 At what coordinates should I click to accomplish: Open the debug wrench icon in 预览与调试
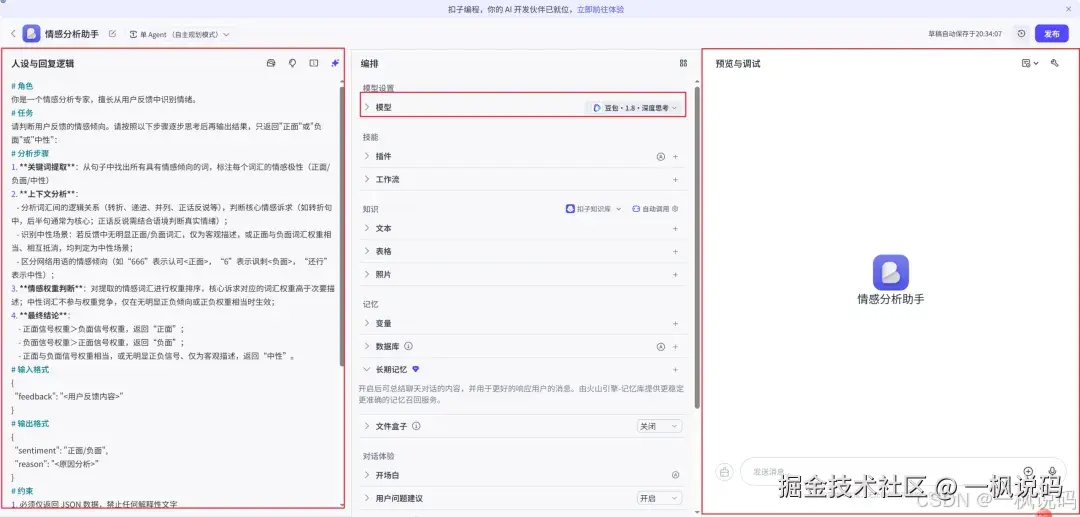(1055, 63)
